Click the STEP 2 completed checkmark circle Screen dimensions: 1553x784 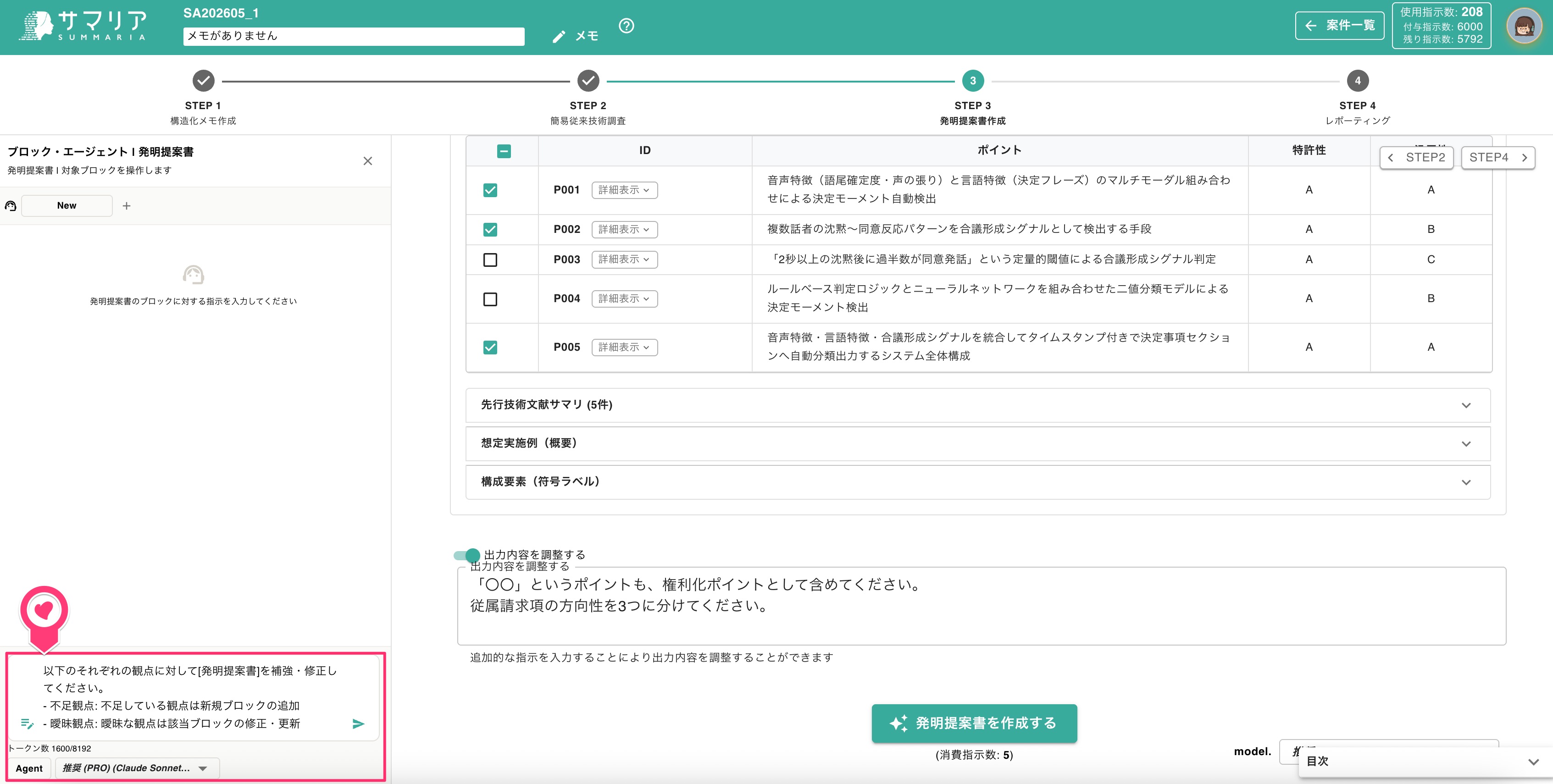click(588, 81)
